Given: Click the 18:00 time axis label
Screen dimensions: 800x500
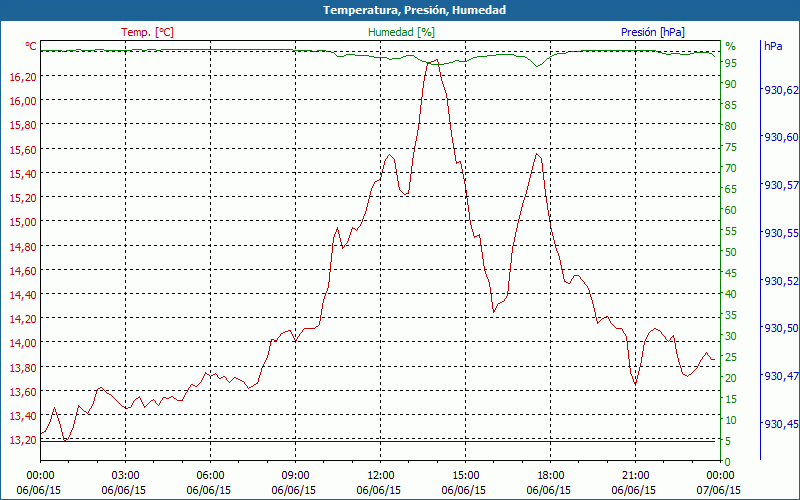Looking at the screenshot, I should click(x=551, y=476).
